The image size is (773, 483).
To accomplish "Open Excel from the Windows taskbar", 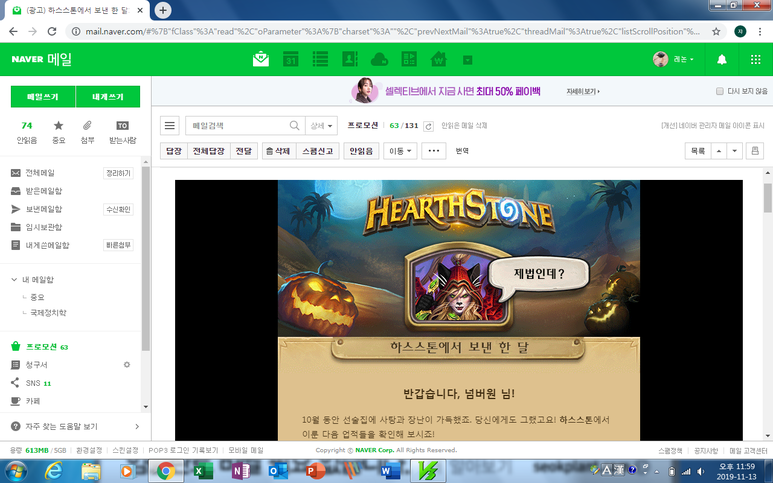I will (203, 471).
